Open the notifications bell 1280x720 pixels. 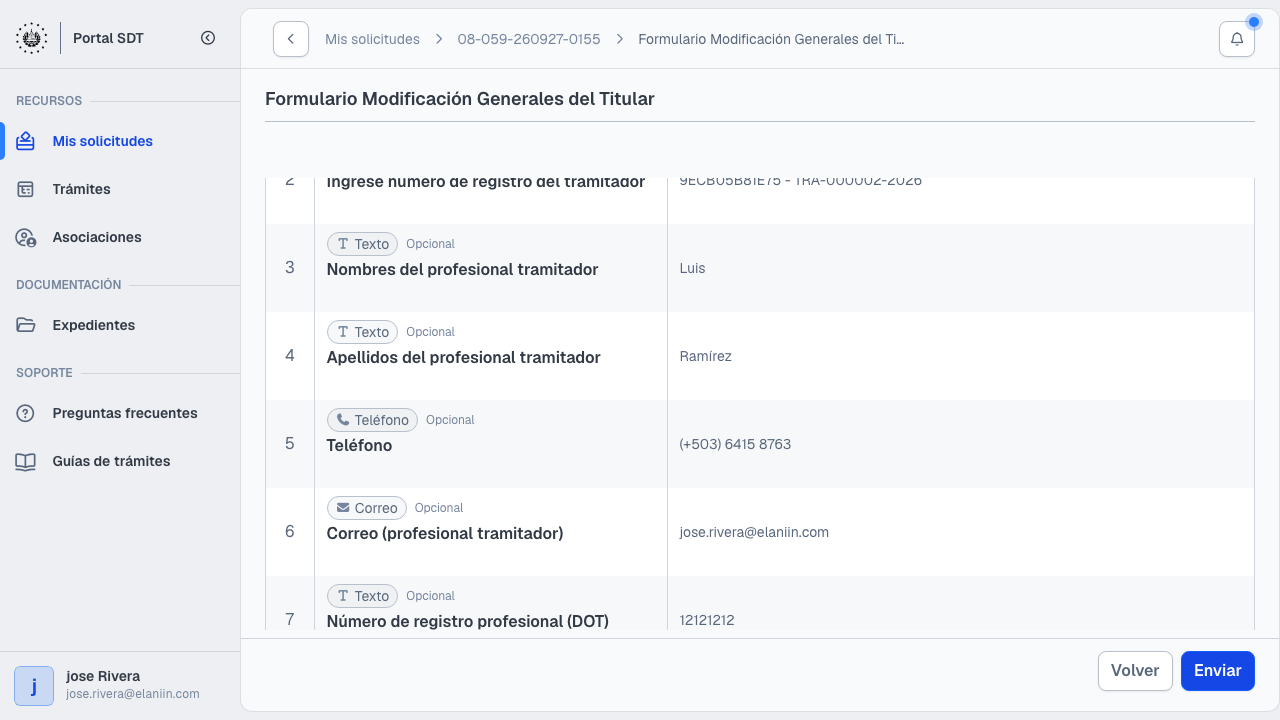[1237, 39]
